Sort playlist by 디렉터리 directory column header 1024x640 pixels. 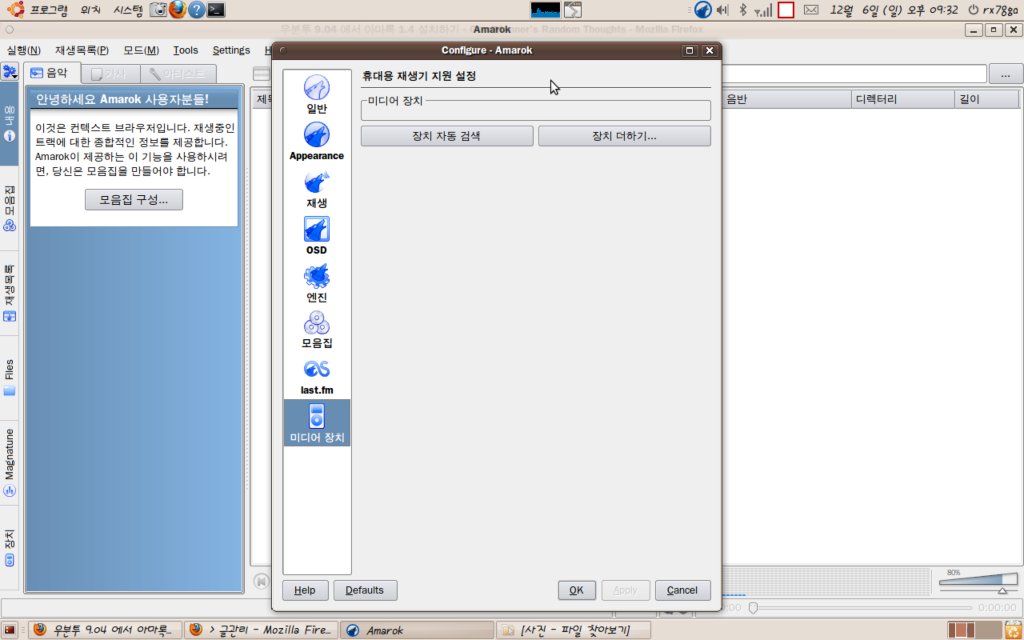(x=903, y=99)
